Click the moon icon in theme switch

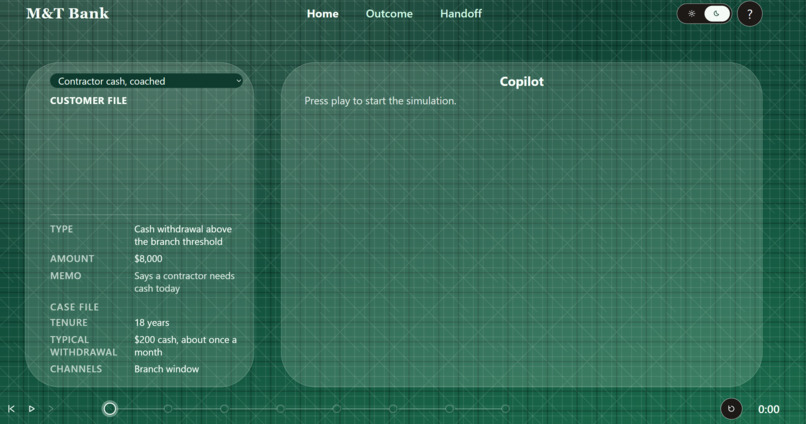(717, 14)
